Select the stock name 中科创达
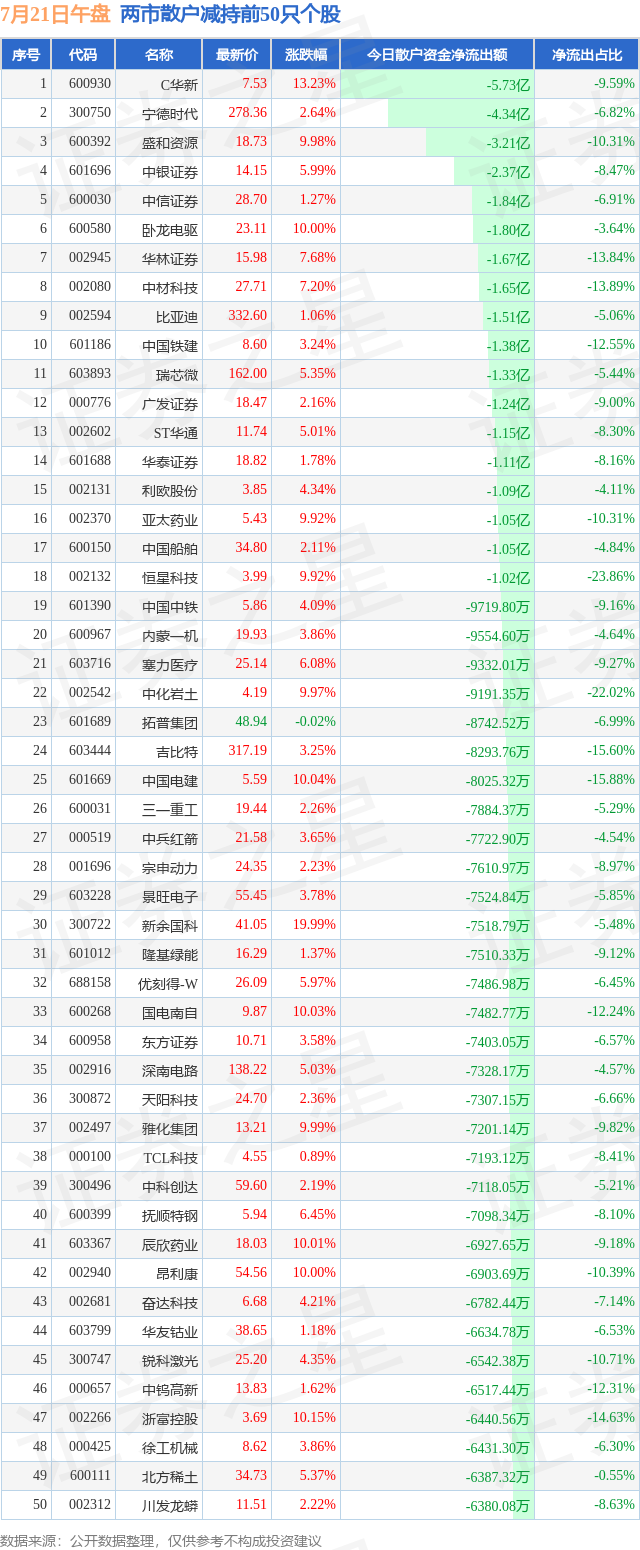 170,1186
